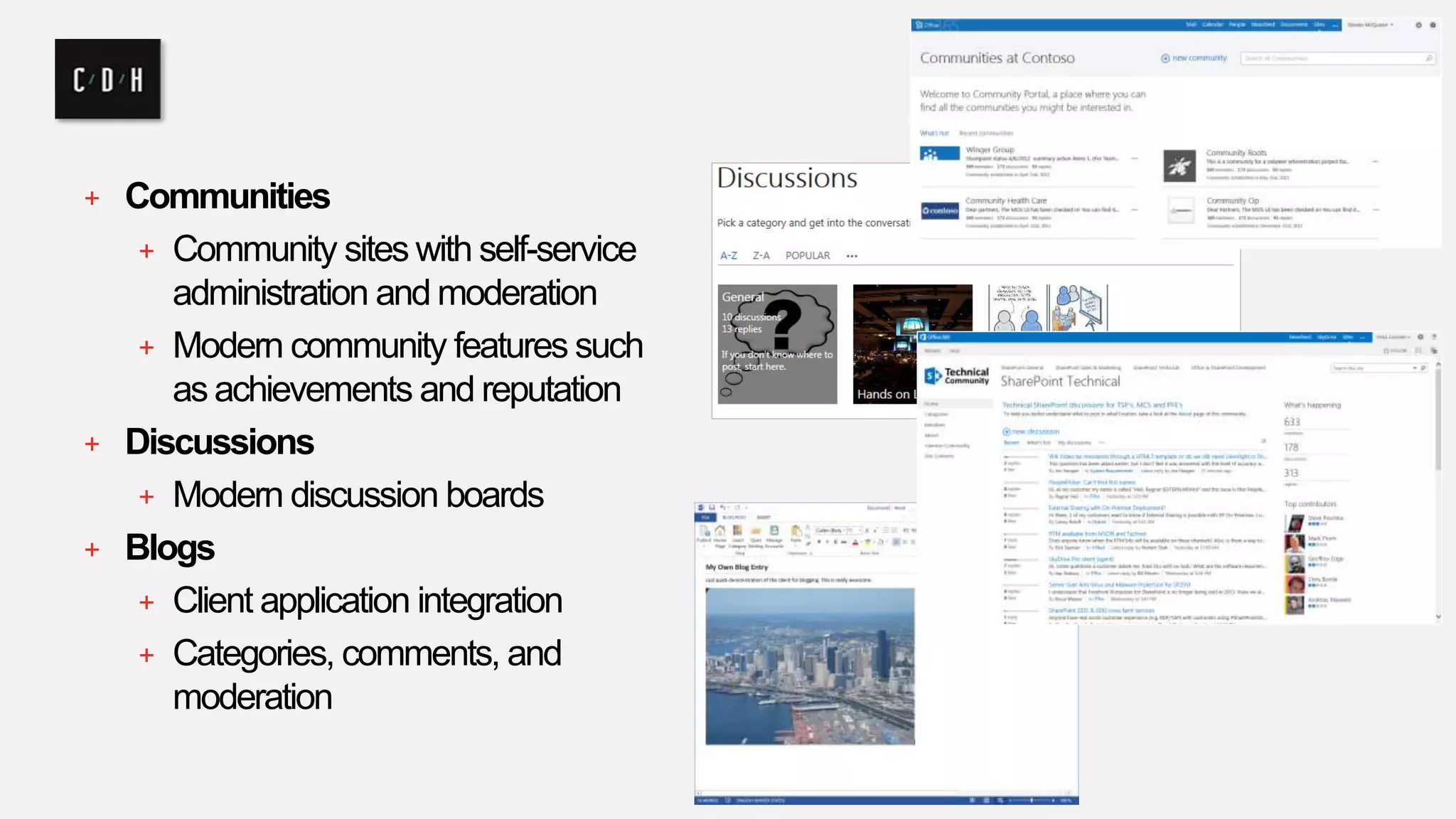Screen dimensions: 1456x819
Task: Open the People link in Communities top nav
Action: (x=1237, y=25)
